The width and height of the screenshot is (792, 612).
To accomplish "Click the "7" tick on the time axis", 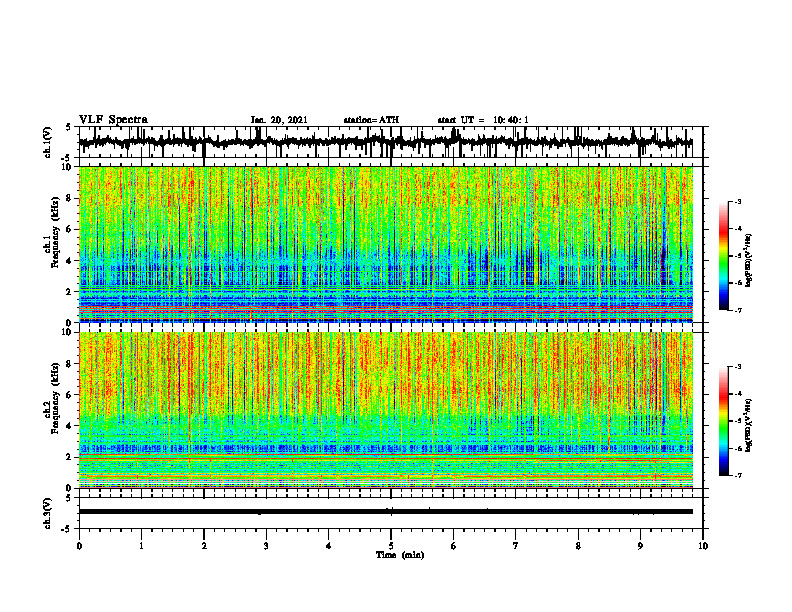I will point(516,546).
